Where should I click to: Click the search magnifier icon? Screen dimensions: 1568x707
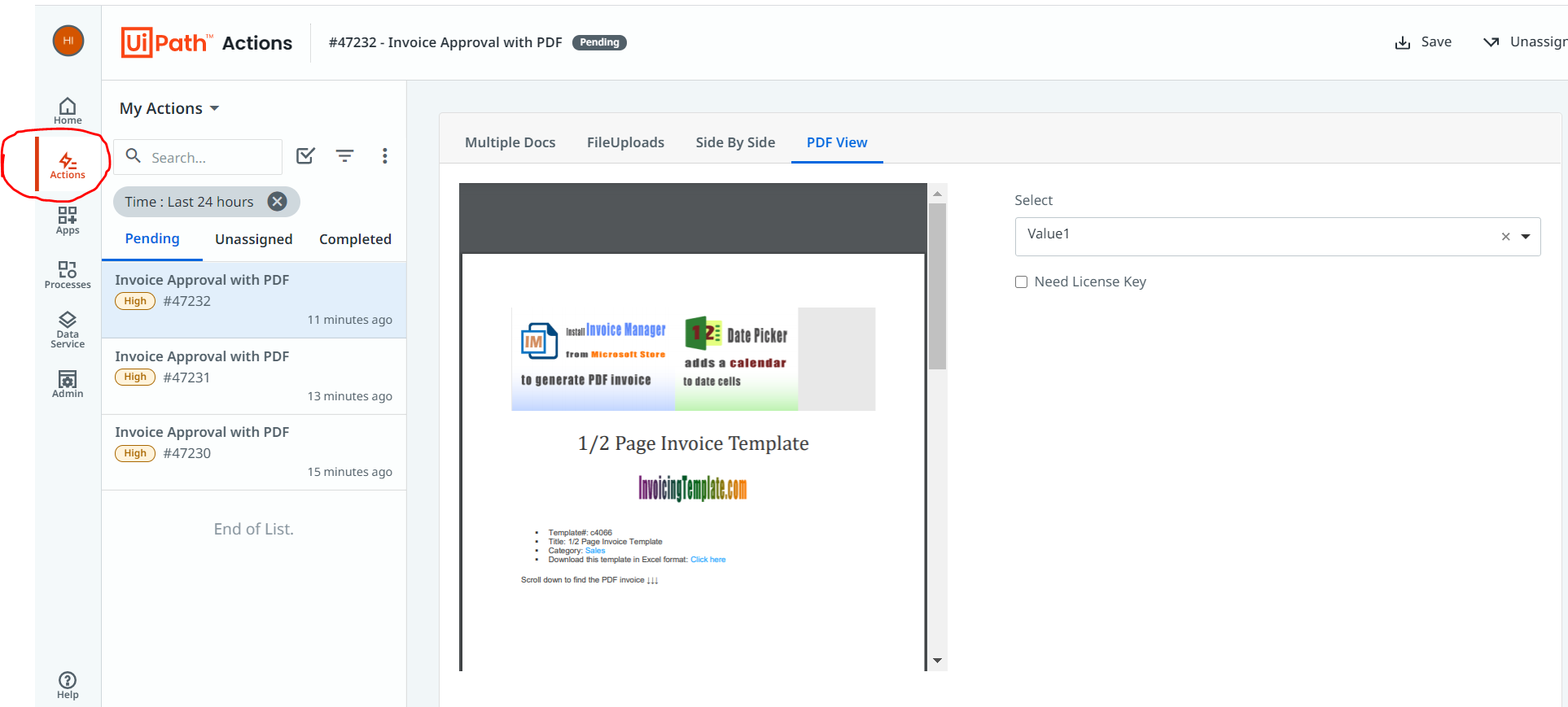[134, 155]
